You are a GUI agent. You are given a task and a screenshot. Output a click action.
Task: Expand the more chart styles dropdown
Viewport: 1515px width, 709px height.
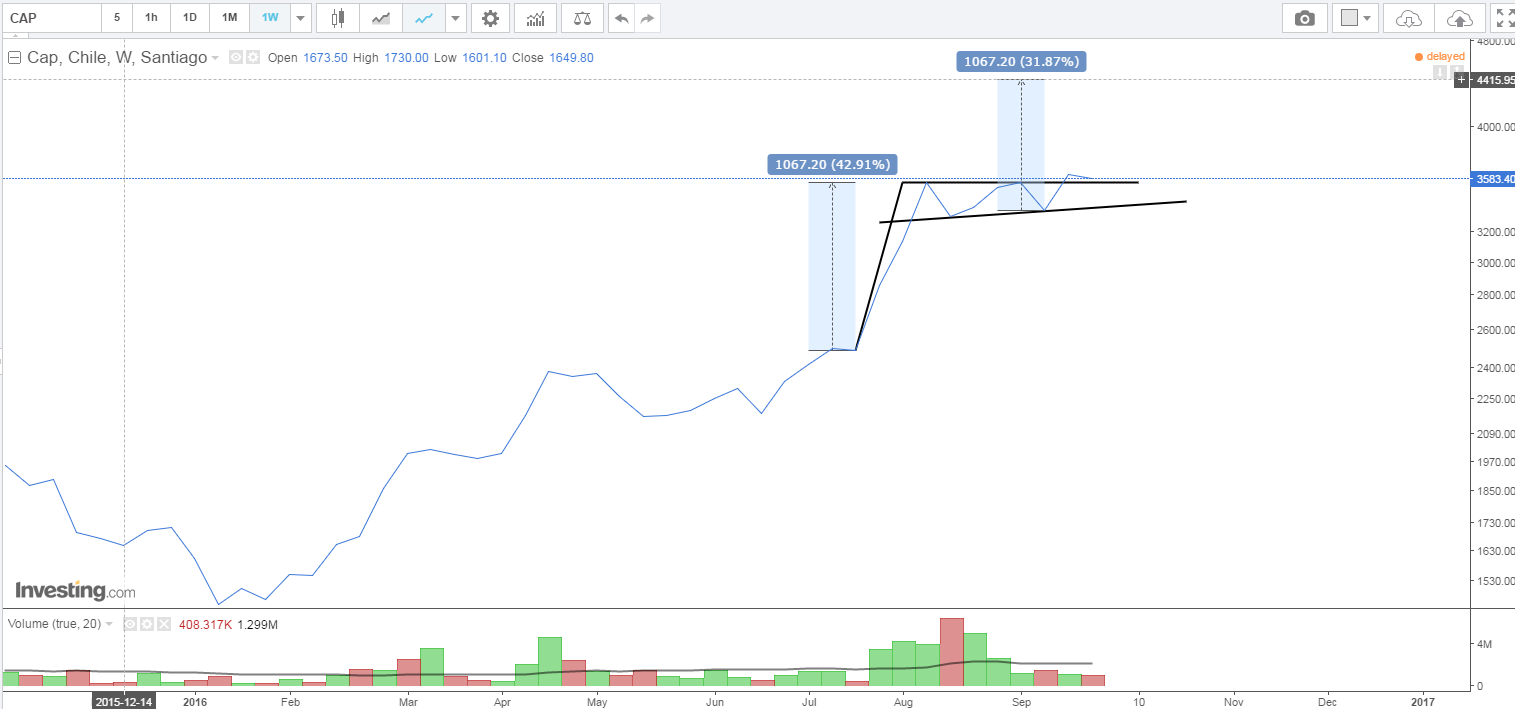click(x=456, y=18)
